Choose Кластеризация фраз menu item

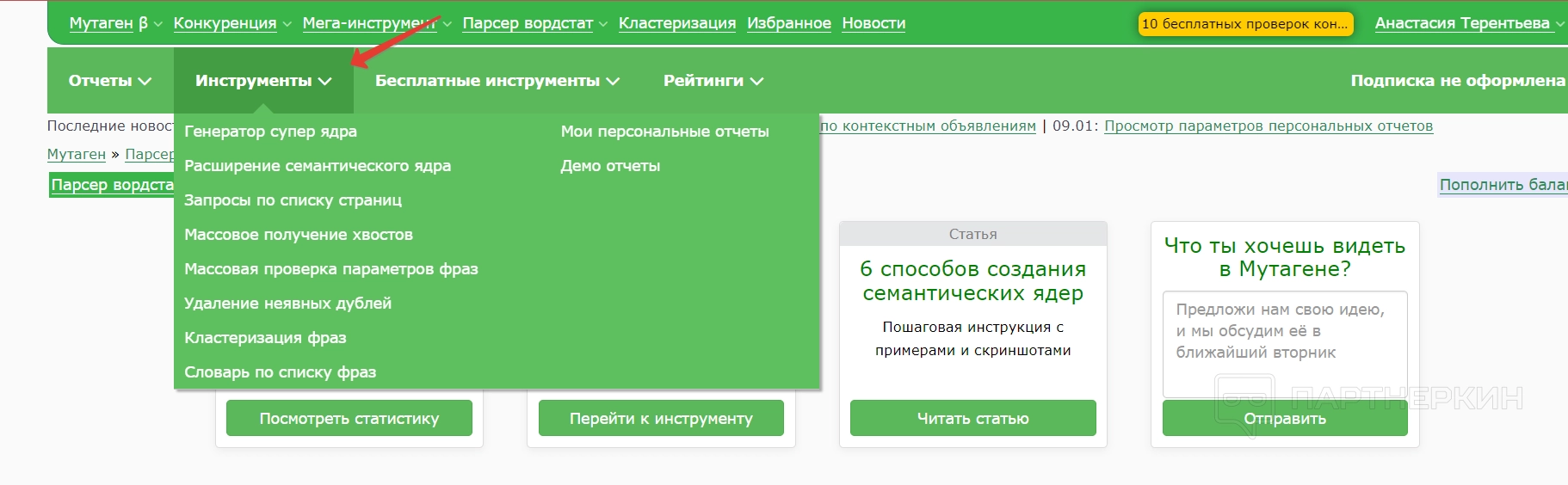[x=265, y=338]
